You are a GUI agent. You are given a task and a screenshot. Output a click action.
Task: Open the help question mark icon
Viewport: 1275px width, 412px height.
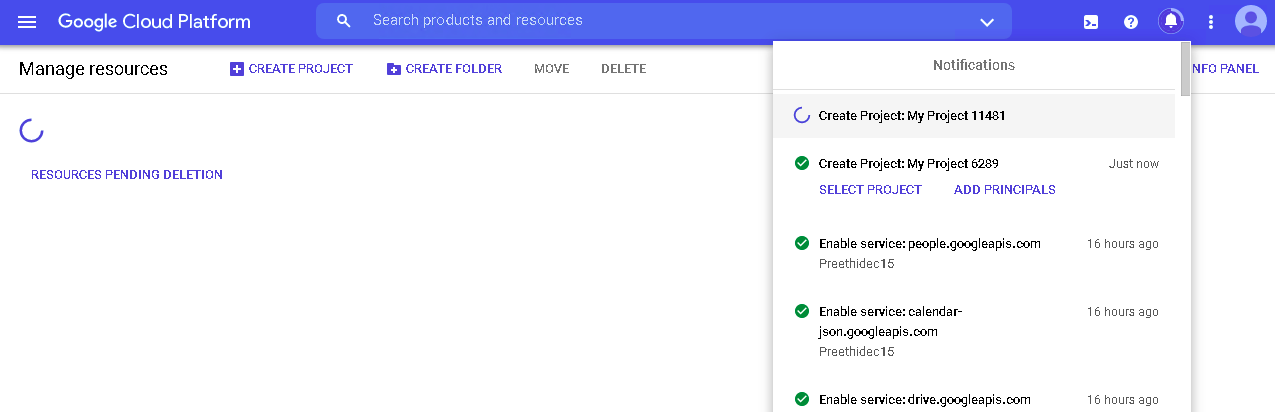click(1131, 21)
